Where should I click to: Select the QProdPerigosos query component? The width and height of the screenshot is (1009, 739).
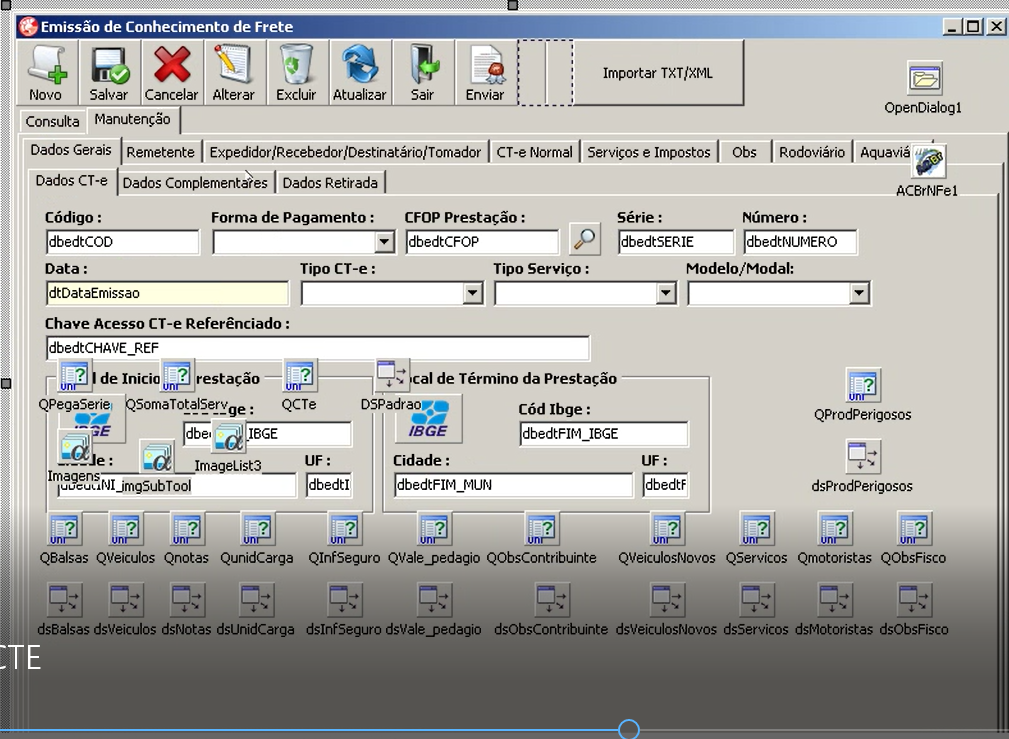tap(862, 386)
